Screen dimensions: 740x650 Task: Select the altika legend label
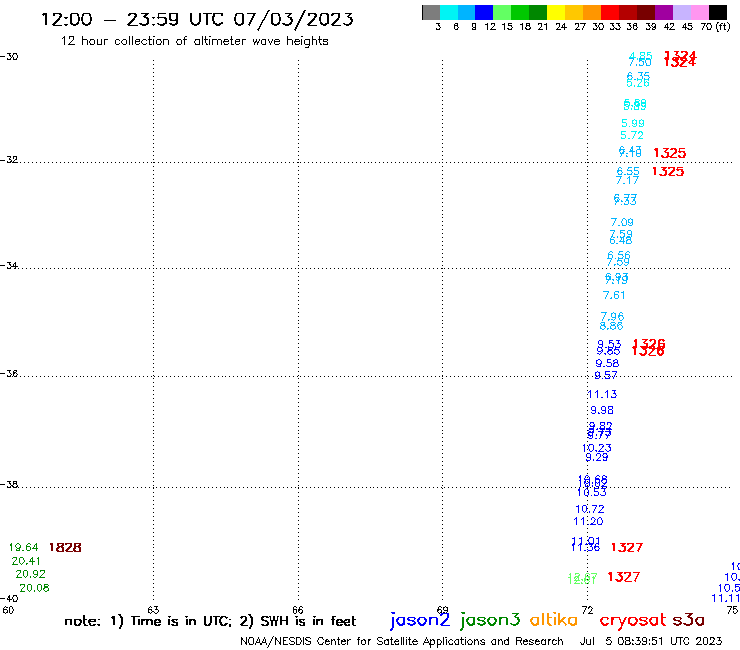click(553, 620)
